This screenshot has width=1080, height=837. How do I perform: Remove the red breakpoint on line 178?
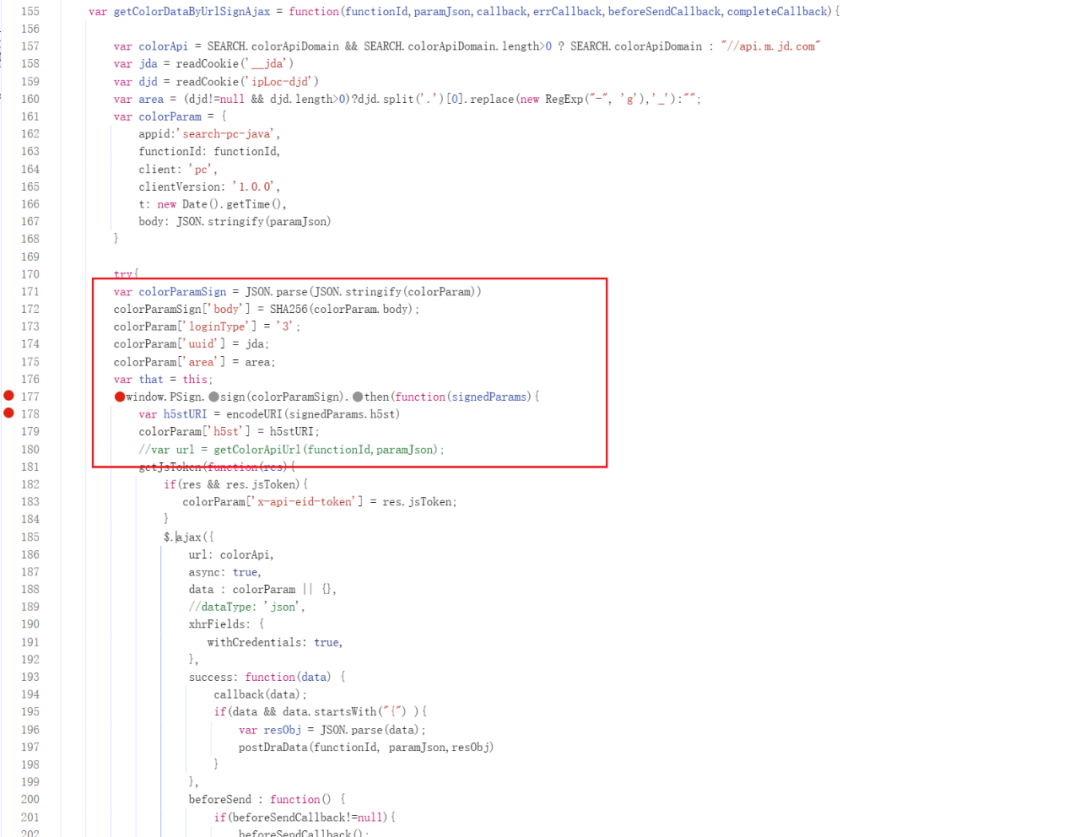tap(9, 414)
